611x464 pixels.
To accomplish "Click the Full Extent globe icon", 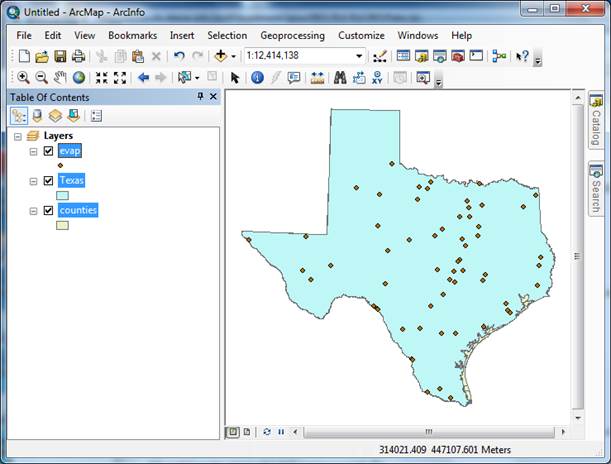I will [78, 77].
